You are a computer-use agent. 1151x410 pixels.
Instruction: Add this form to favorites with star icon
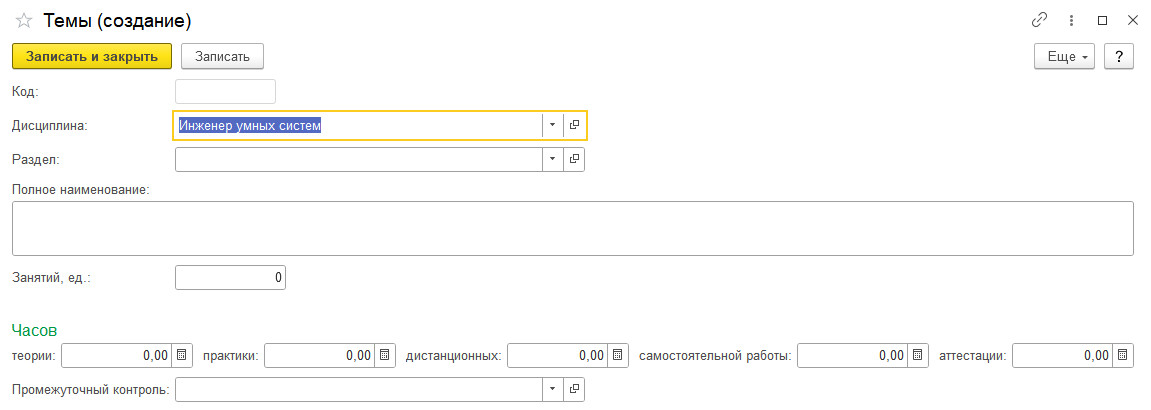(x=24, y=20)
